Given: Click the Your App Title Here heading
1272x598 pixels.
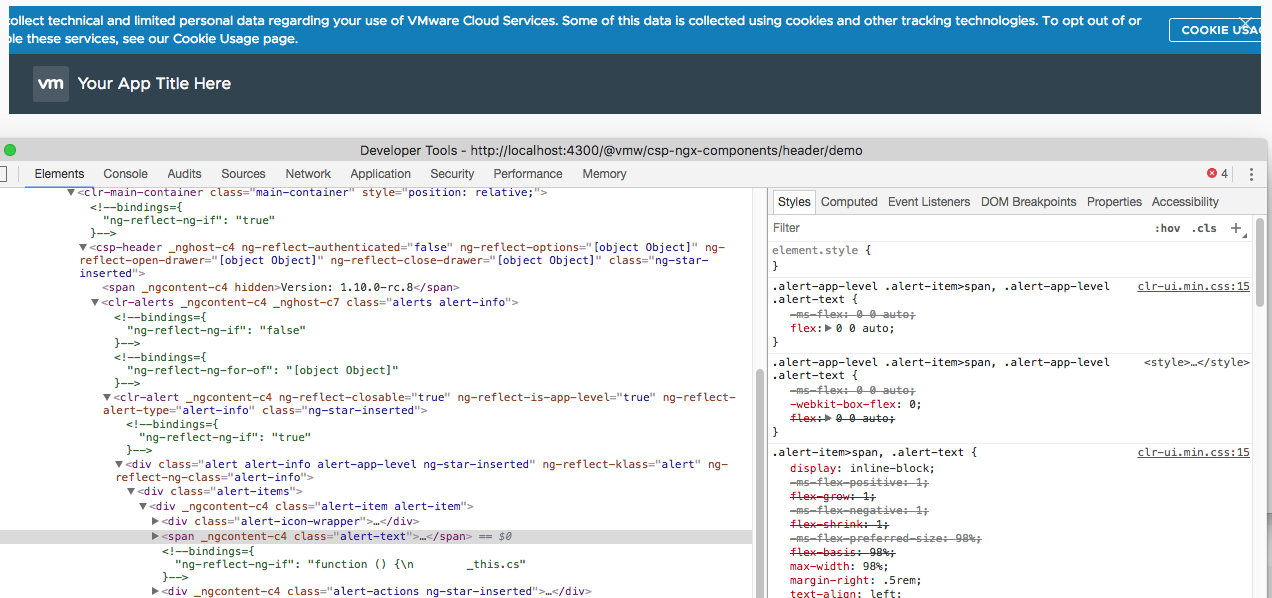Looking at the screenshot, I should point(154,84).
